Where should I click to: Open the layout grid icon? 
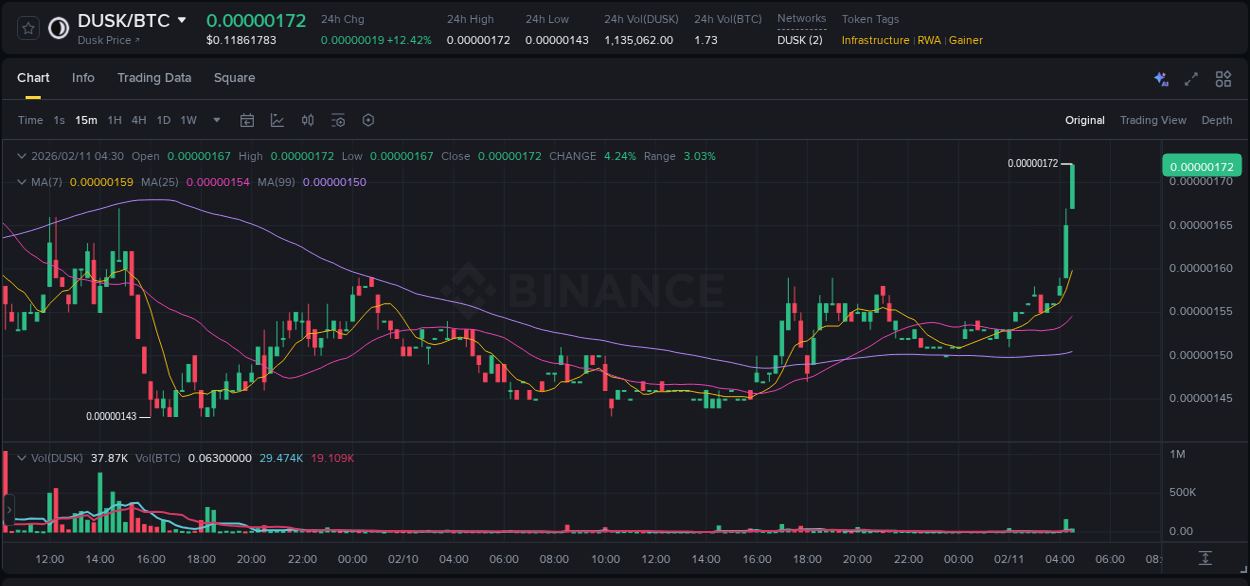point(1223,79)
